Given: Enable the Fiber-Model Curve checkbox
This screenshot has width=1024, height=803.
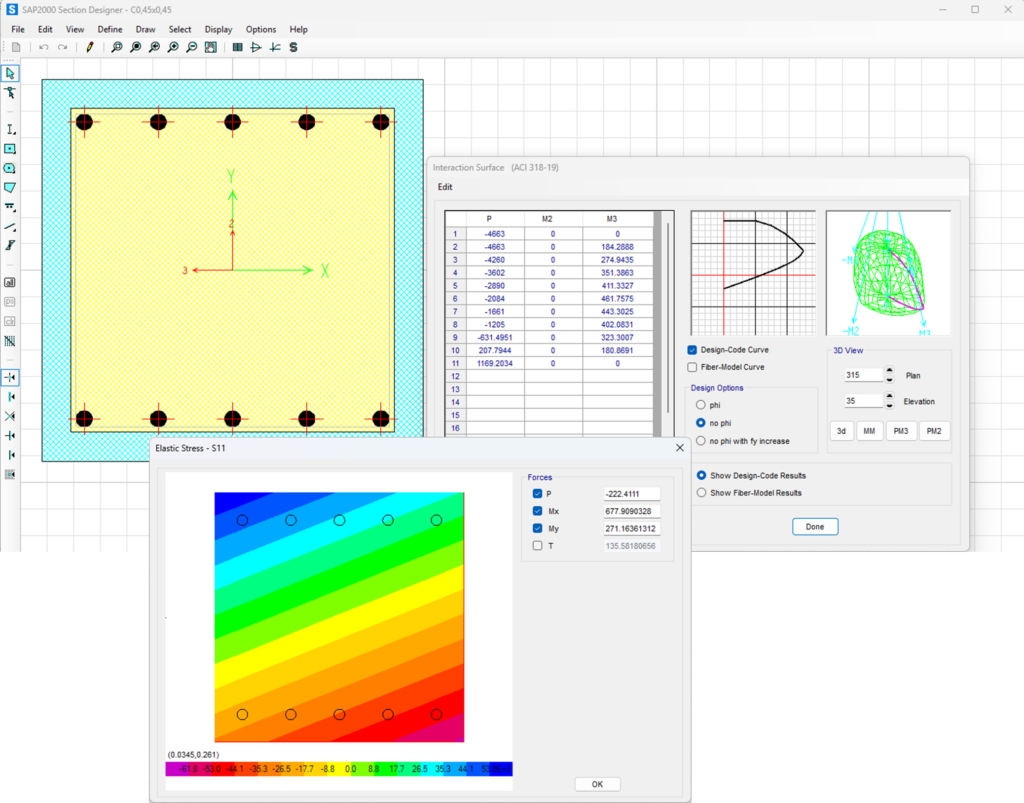Looking at the screenshot, I should point(691,367).
